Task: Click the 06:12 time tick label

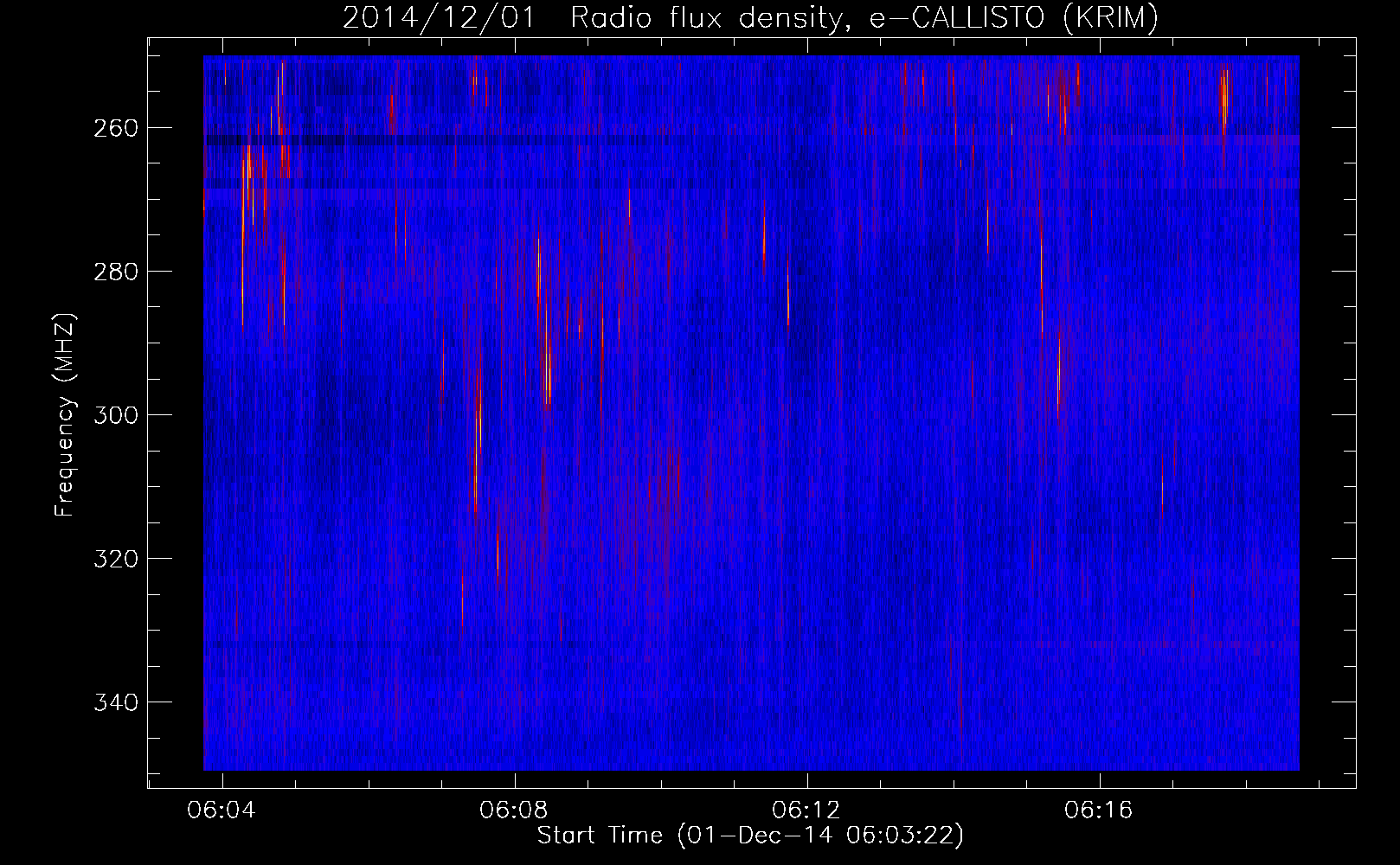Action: coord(806,811)
